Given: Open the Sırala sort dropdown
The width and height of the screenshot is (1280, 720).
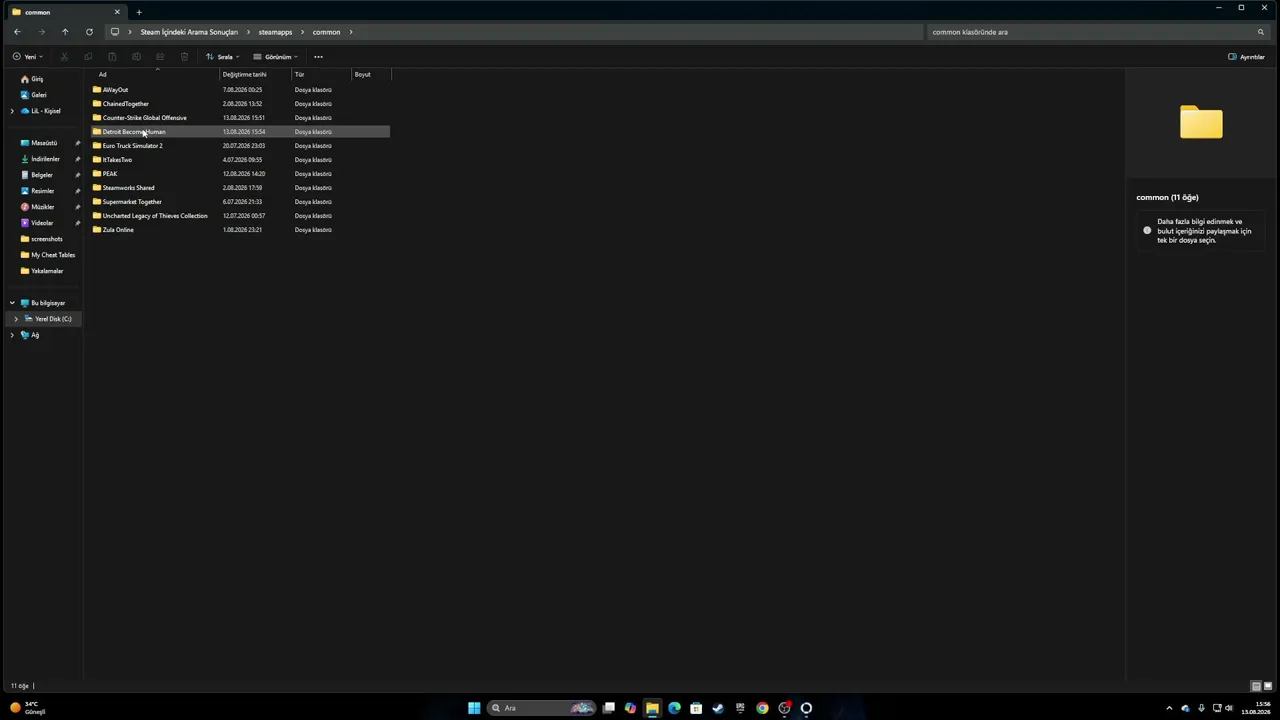Looking at the screenshot, I should click(x=222, y=57).
